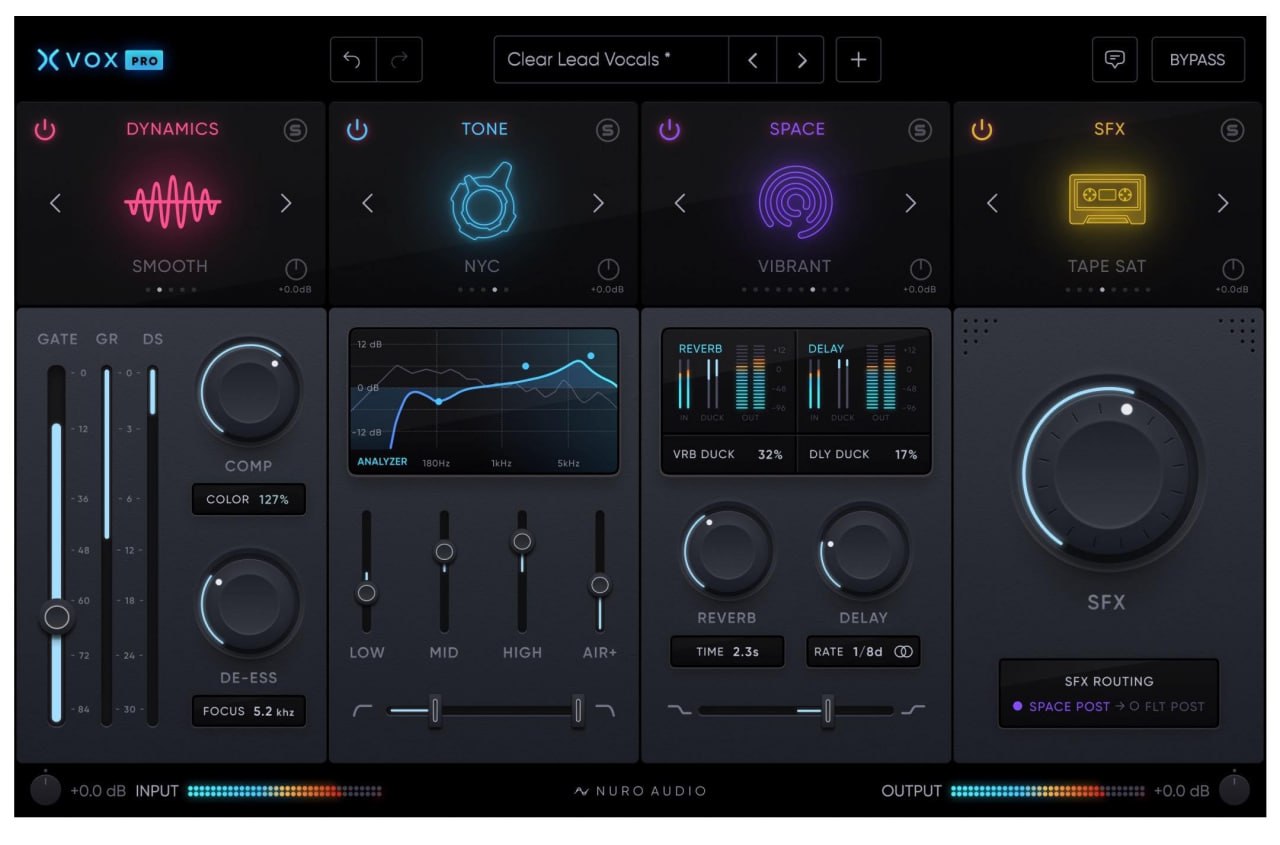Solo the Dynamics module
Screen dimensions: 1280x845
pyautogui.click(x=296, y=130)
